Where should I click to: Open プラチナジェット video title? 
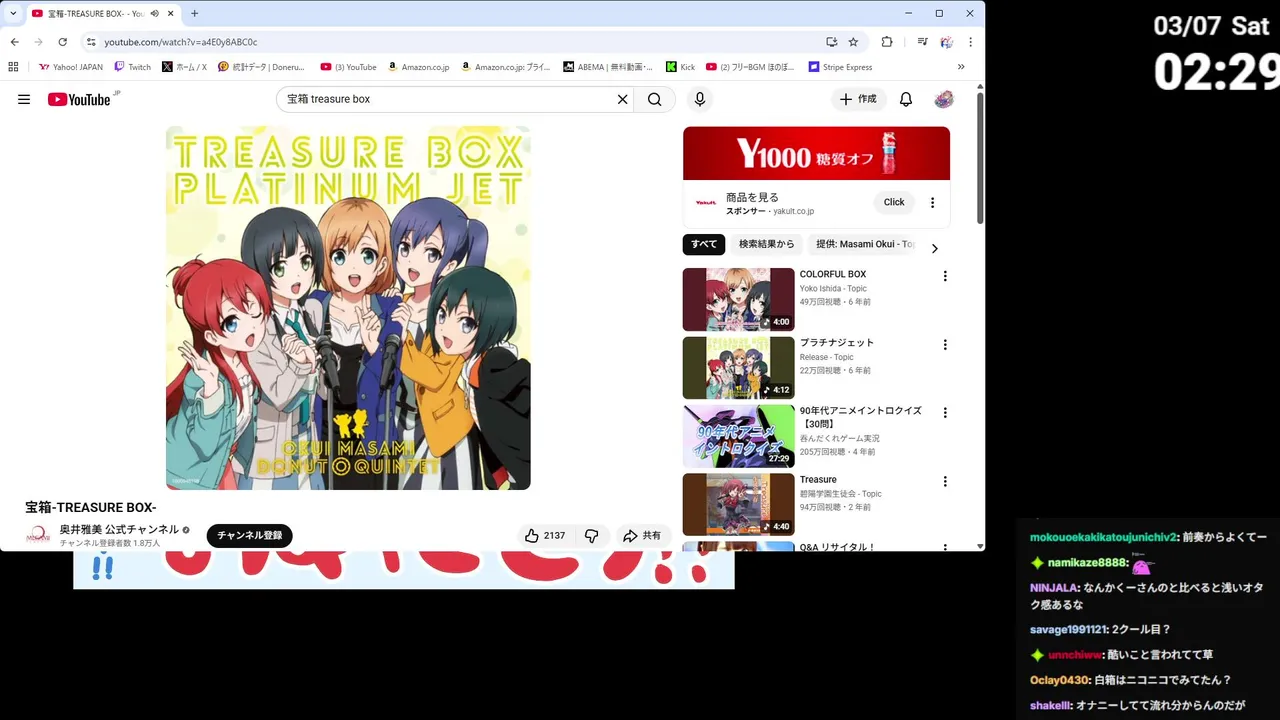(837, 342)
